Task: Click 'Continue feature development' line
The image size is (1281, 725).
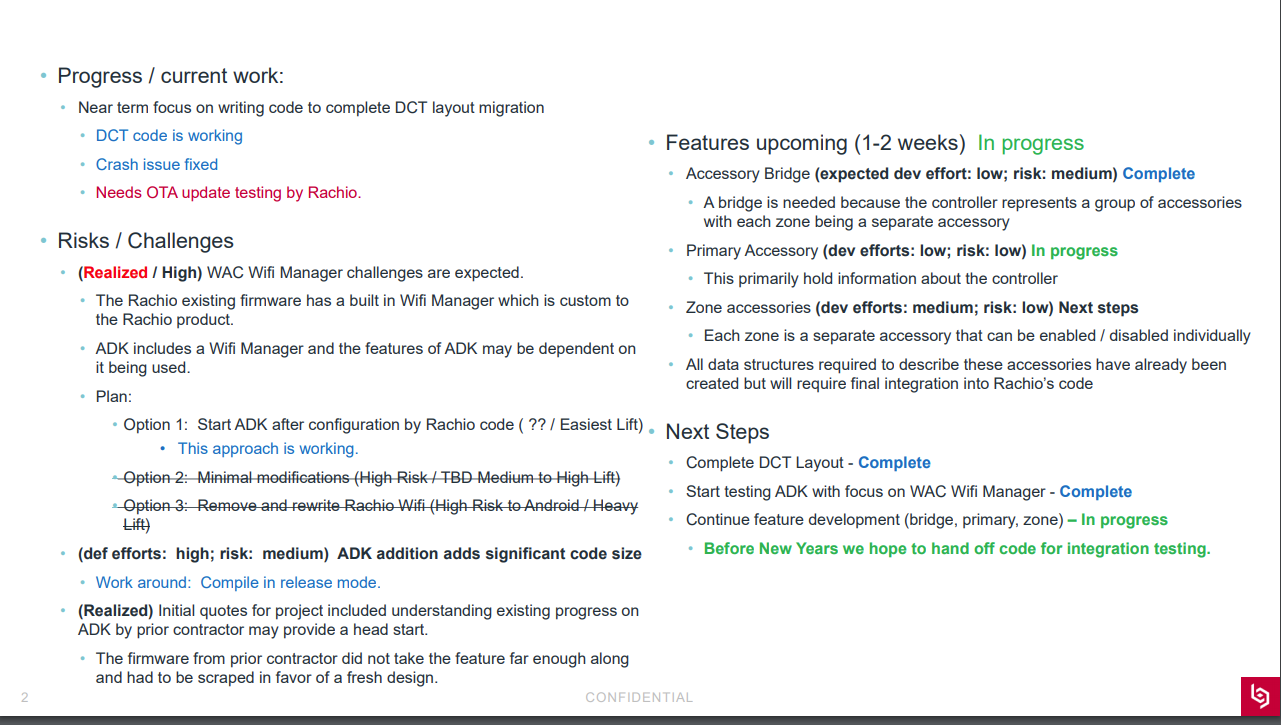Action: 927,520
